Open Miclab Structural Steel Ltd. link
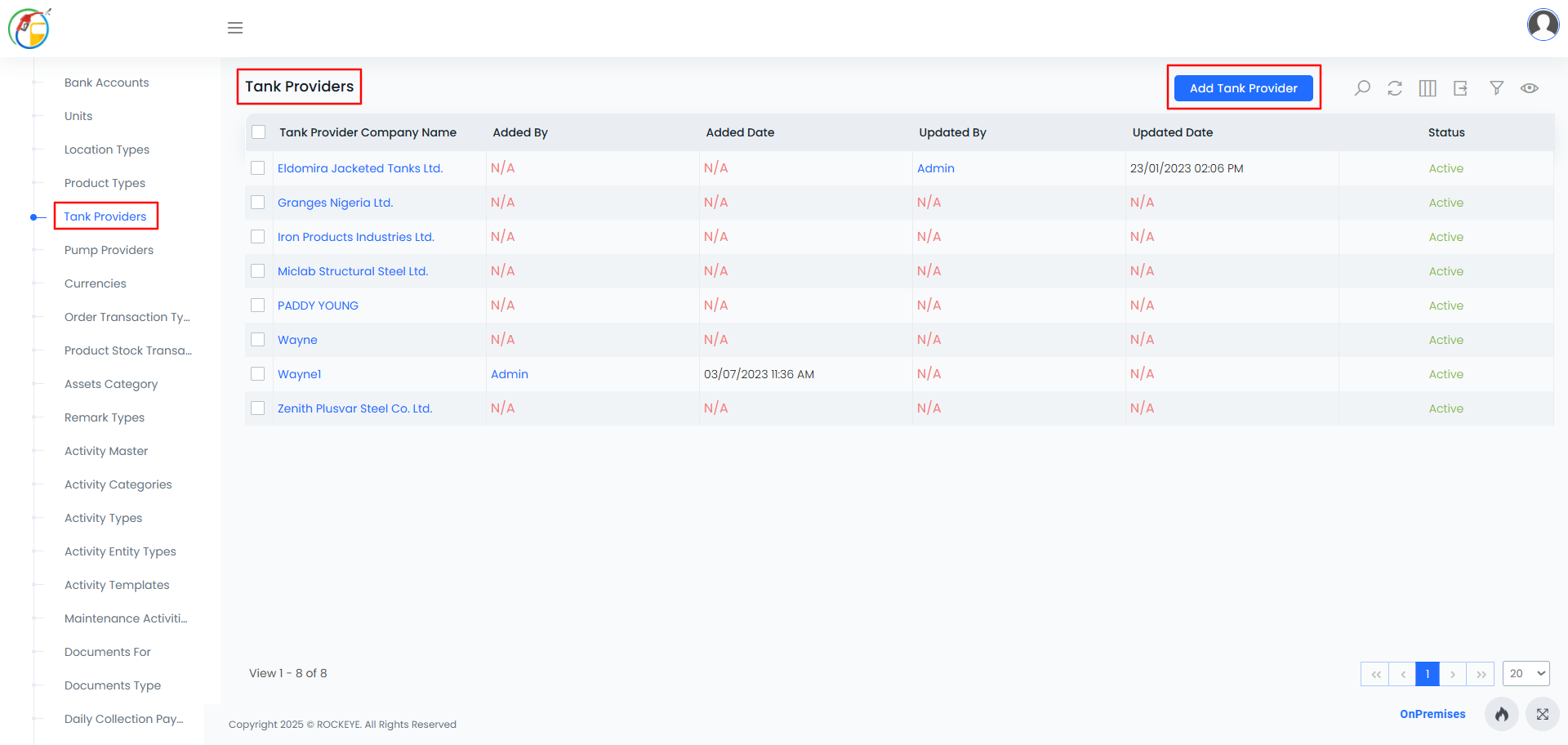Viewport: 1568px width, 745px height. point(353,271)
